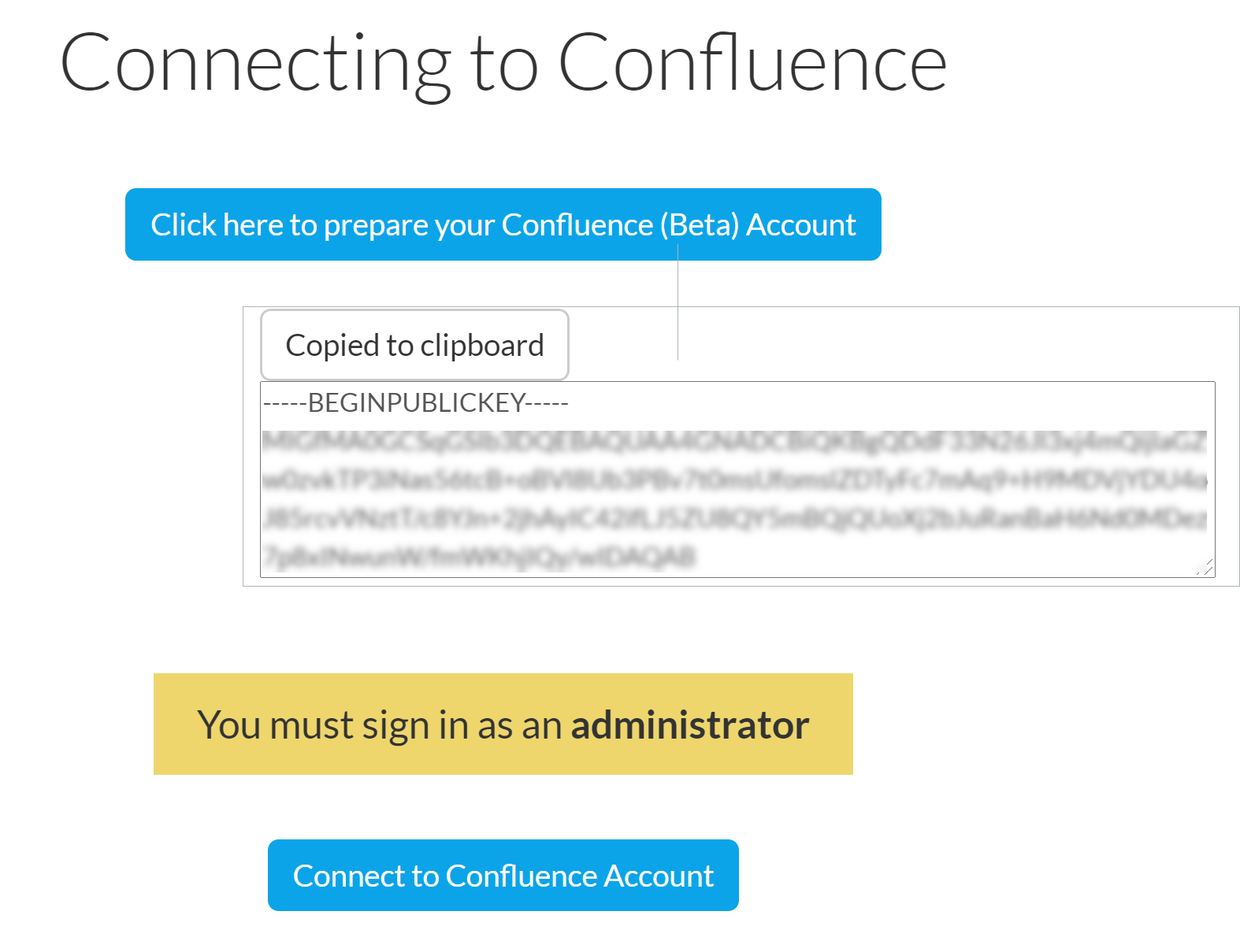Click the "Copied to clipboard" button

(414, 344)
